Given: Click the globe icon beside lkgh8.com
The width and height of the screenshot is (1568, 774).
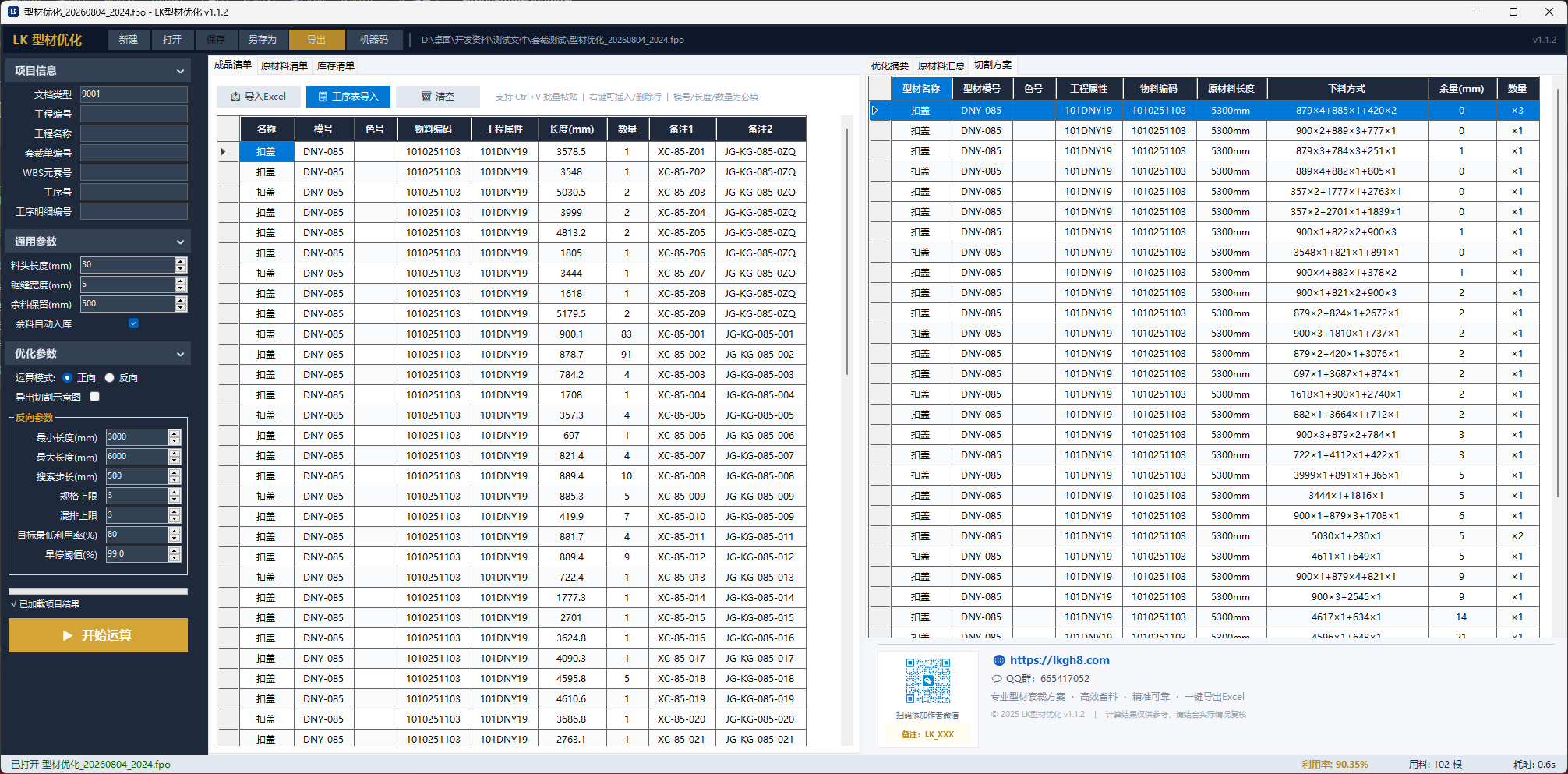Looking at the screenshot, I should coord(999,660).
